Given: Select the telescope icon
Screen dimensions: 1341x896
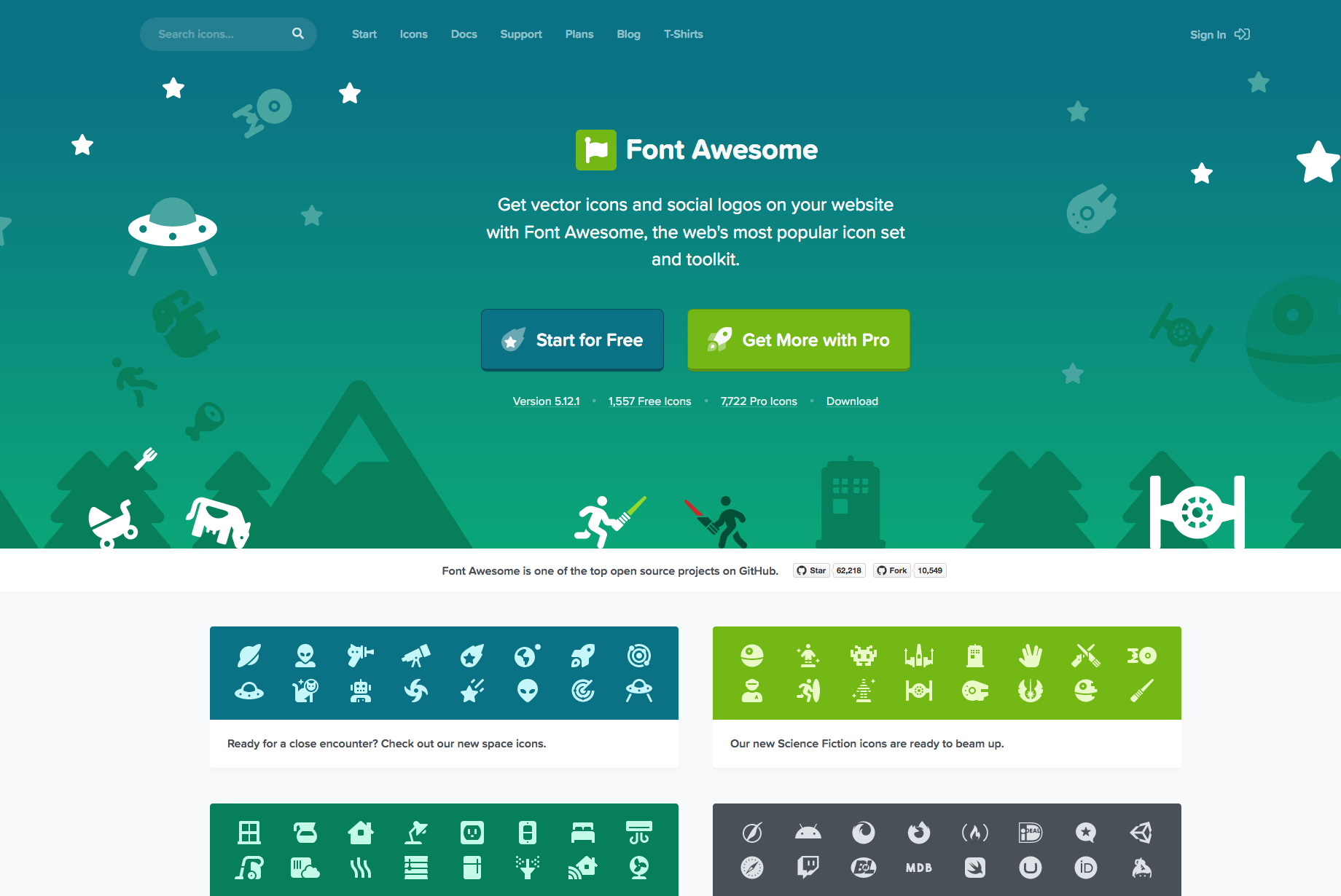Looking at the screenshot, I should tap(416, 656).
